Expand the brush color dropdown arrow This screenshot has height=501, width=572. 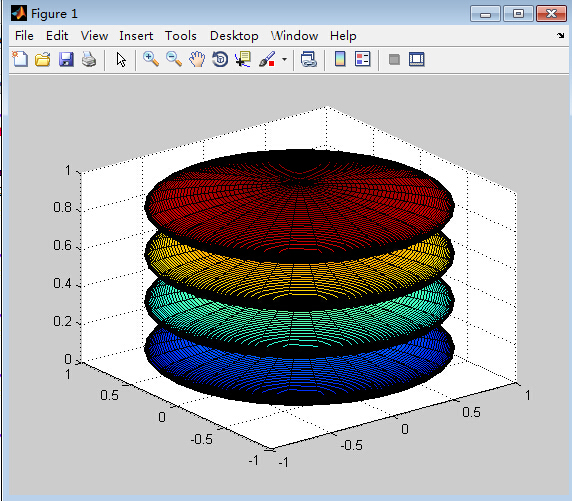285,59
